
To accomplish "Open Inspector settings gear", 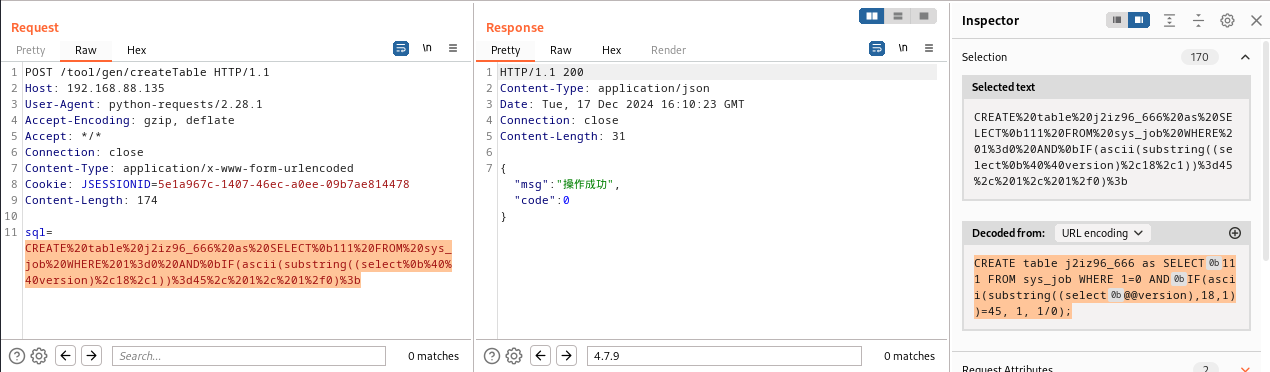I will pyautogui.click(x=1227, y=20).
